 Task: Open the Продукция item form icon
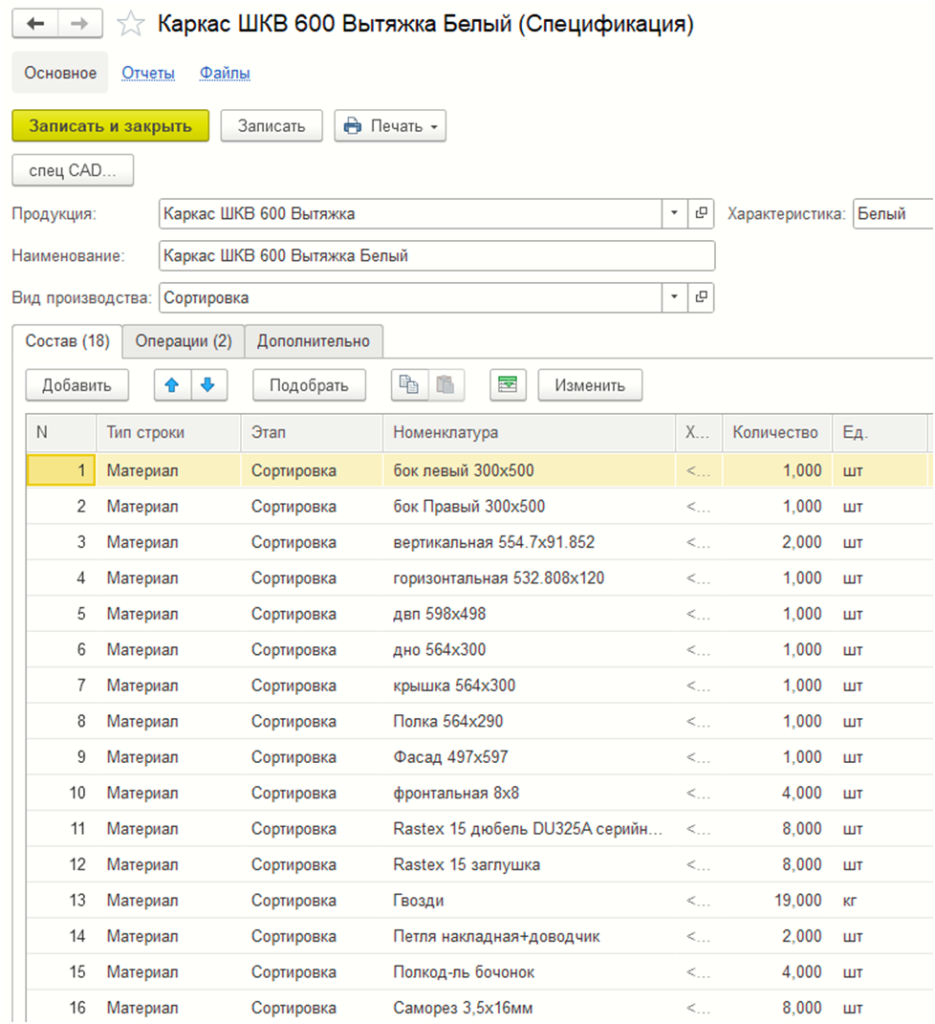(701, 214)
